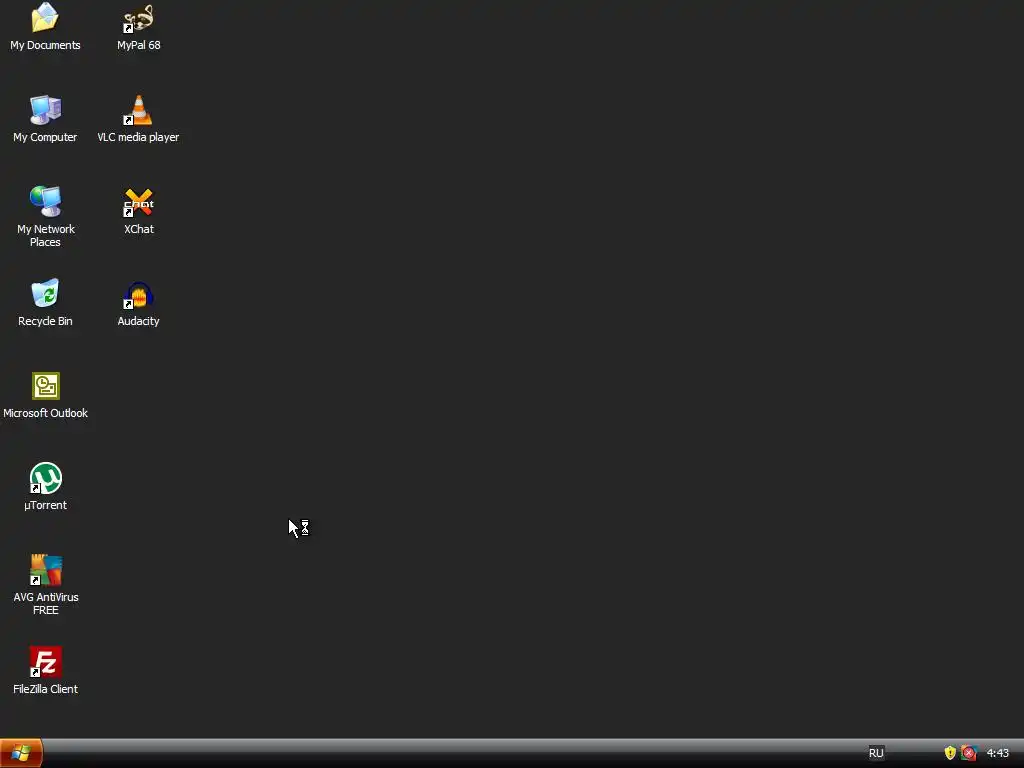Click the yellow security shield tray icon
The width and height of the screenshot is (1024, 768).
tap(950, 753)
